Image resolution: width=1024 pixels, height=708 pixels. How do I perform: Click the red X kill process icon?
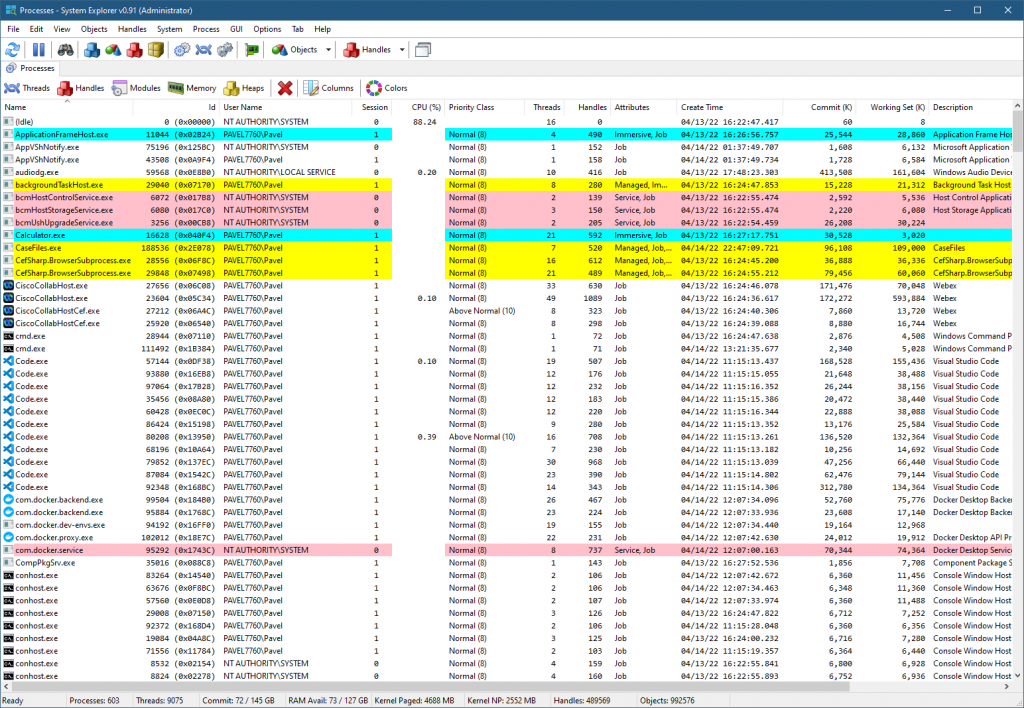click(285, 88)
